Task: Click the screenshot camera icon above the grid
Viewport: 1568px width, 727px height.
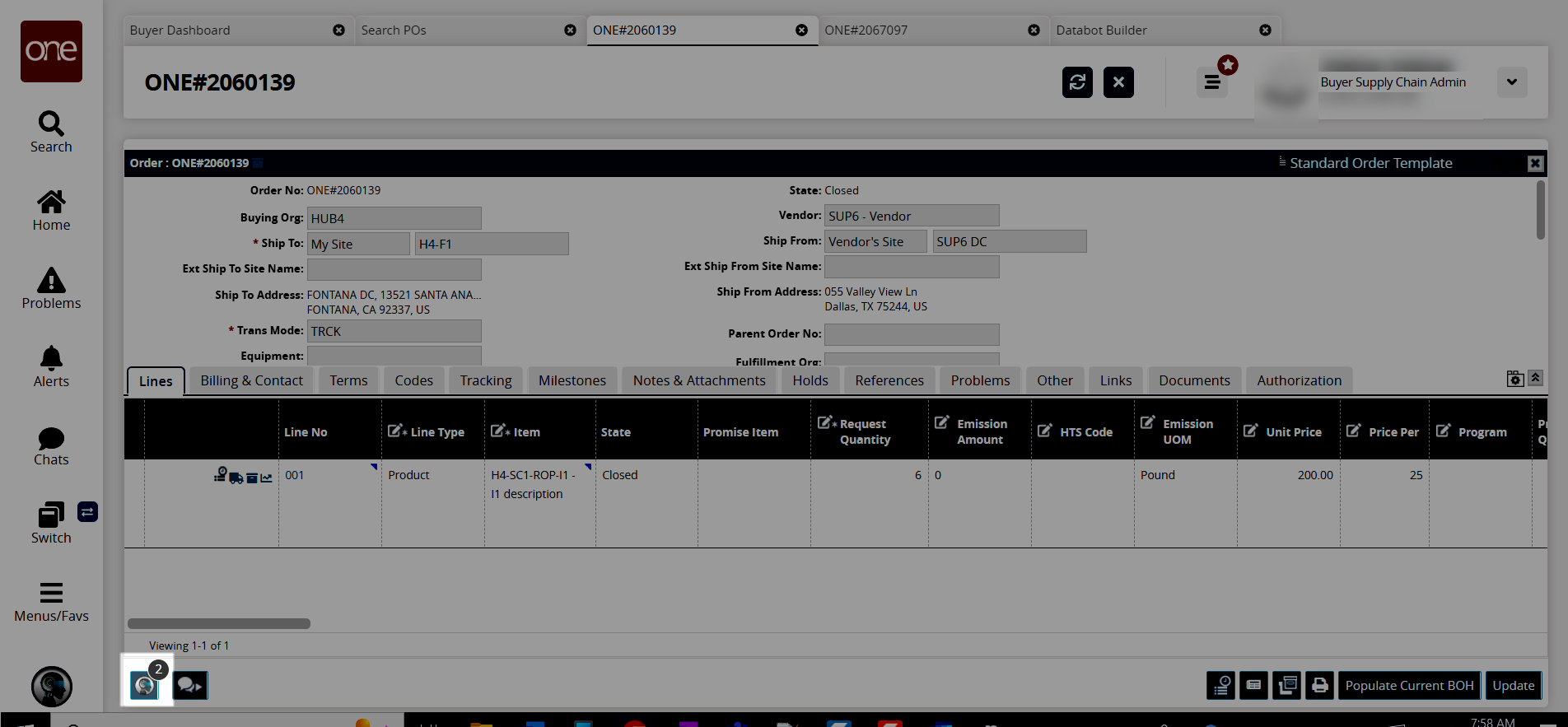Action: tap(1515, 379)
